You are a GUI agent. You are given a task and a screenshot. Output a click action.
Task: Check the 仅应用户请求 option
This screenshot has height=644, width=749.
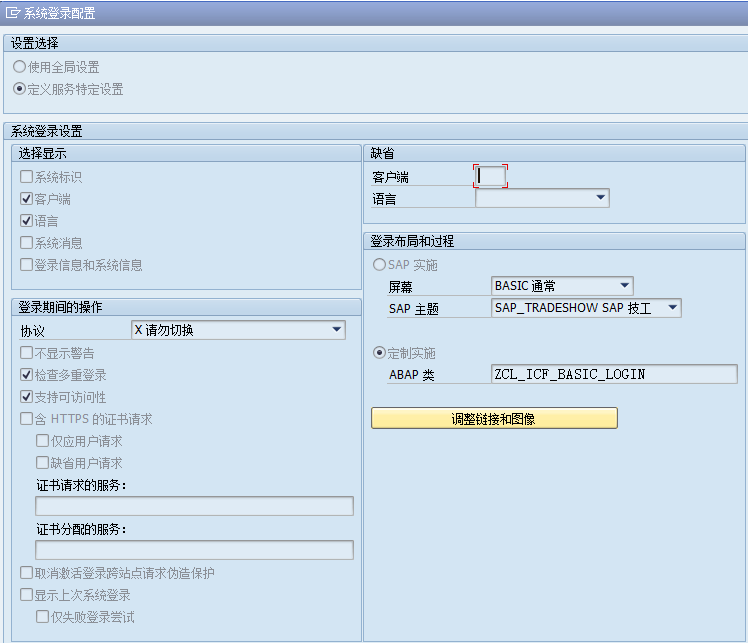(43, 441)
